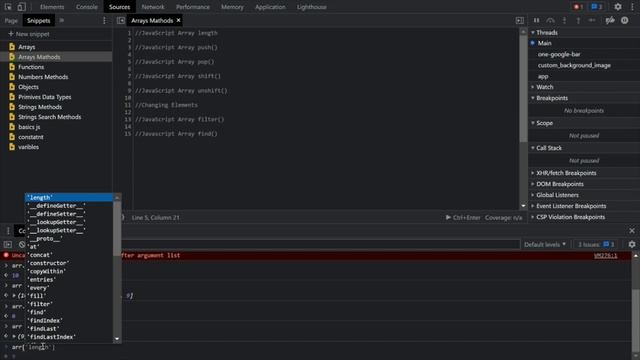Toggle pause on exceptions
The height and width of the screenshot is (360, 640).
pyautogui.click(x=624, y=20)
